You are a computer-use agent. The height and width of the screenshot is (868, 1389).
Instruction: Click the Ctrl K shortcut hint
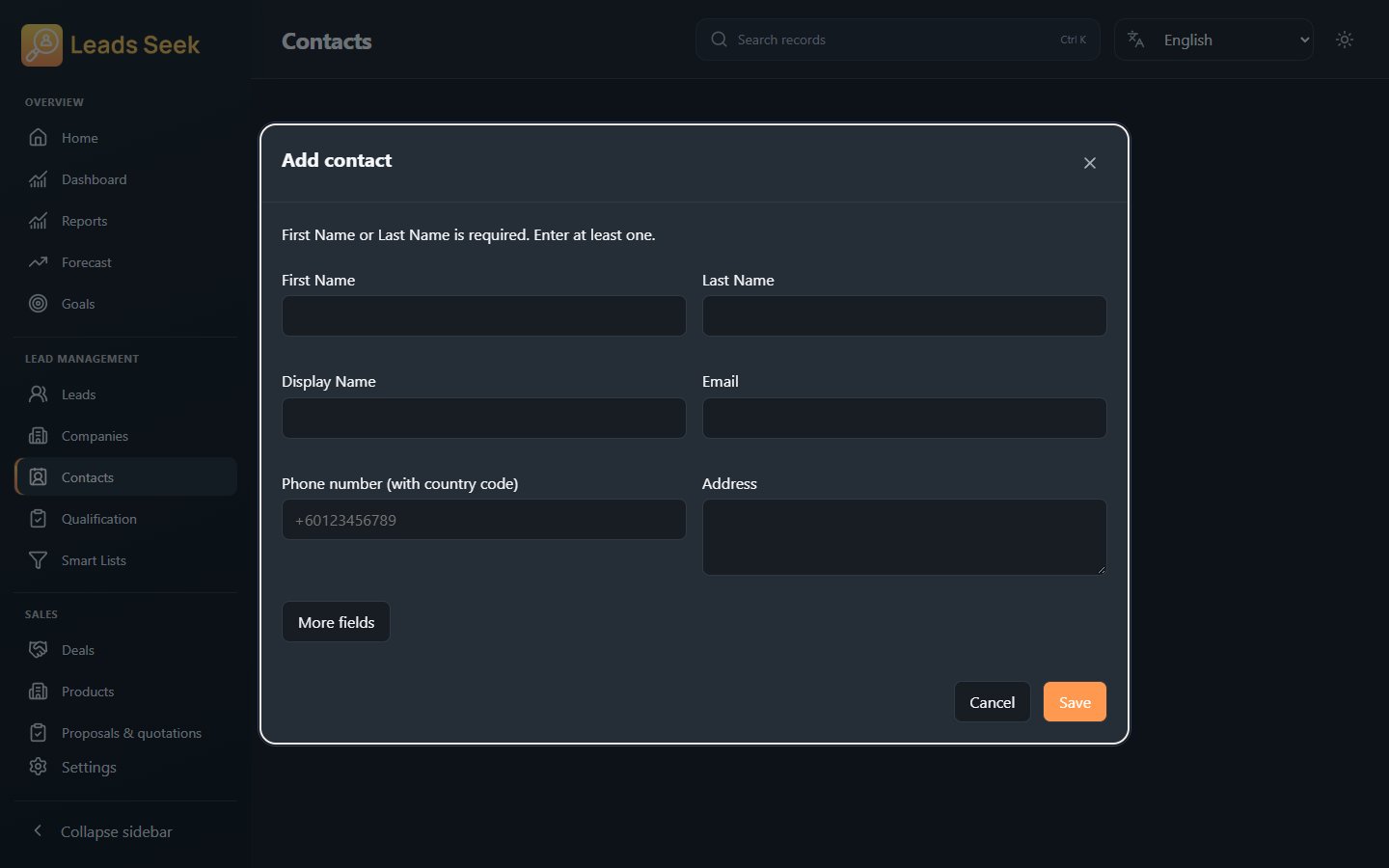tap(1073, 40)
